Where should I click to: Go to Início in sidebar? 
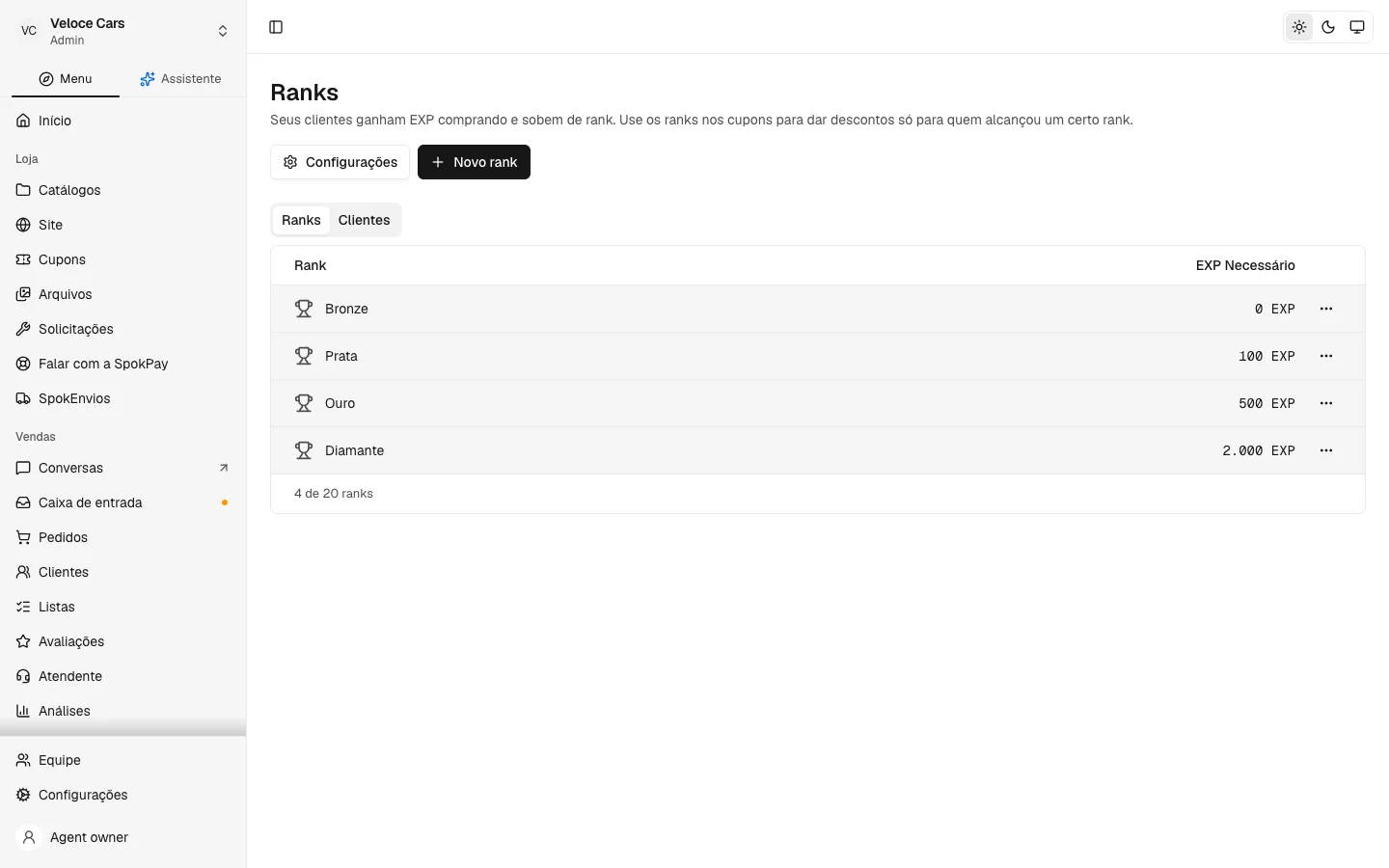click(123, 121)
